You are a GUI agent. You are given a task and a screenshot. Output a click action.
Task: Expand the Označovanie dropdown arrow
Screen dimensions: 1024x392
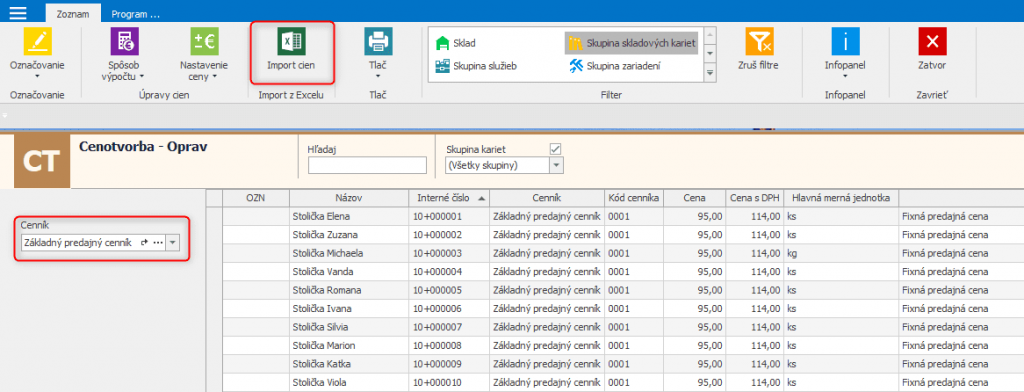[x=37, y=77]
